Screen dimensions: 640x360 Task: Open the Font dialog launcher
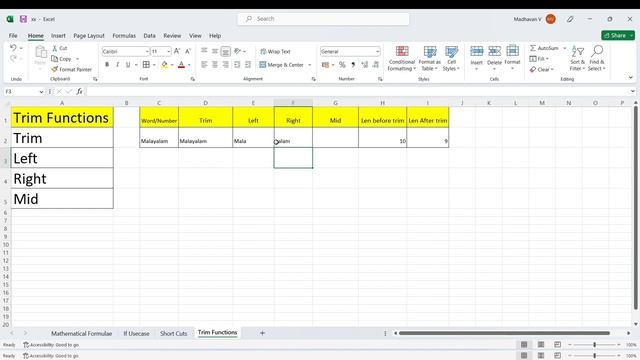click(193, 79)
